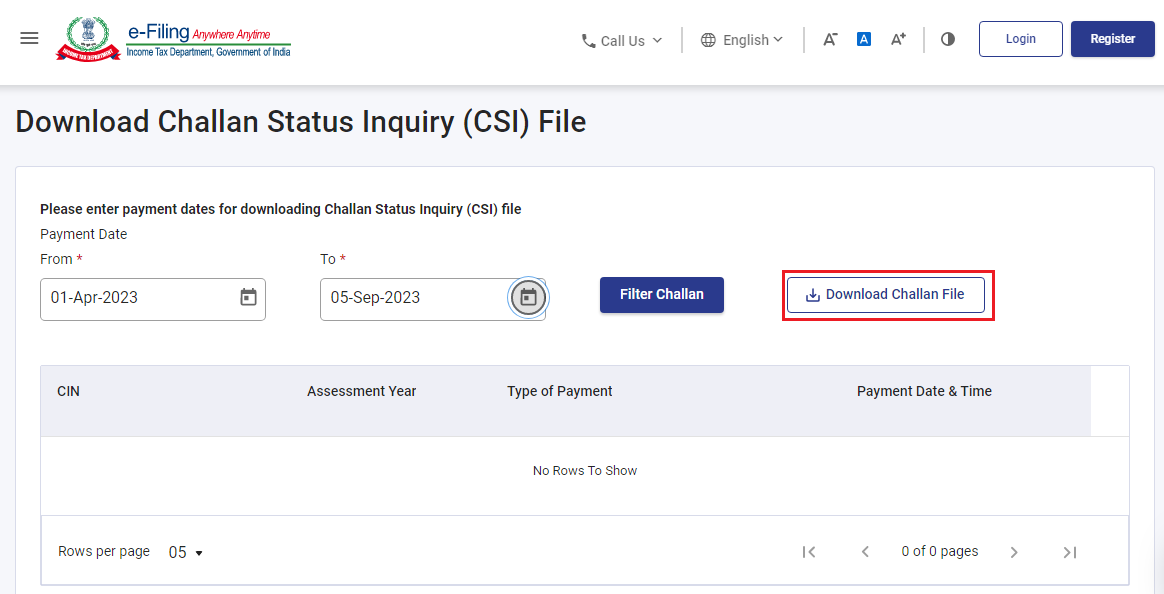Open the Call Us dropdown
1164x594 pixels.
620,40
